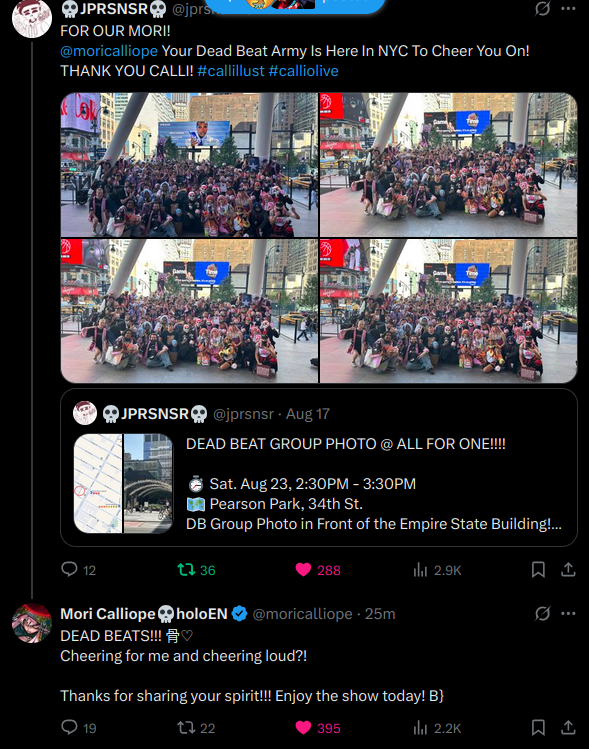Screen dimensions: 589x749
Task: Open quoted post about Dead Beat group photo
Action: click(x=319, y=467)
